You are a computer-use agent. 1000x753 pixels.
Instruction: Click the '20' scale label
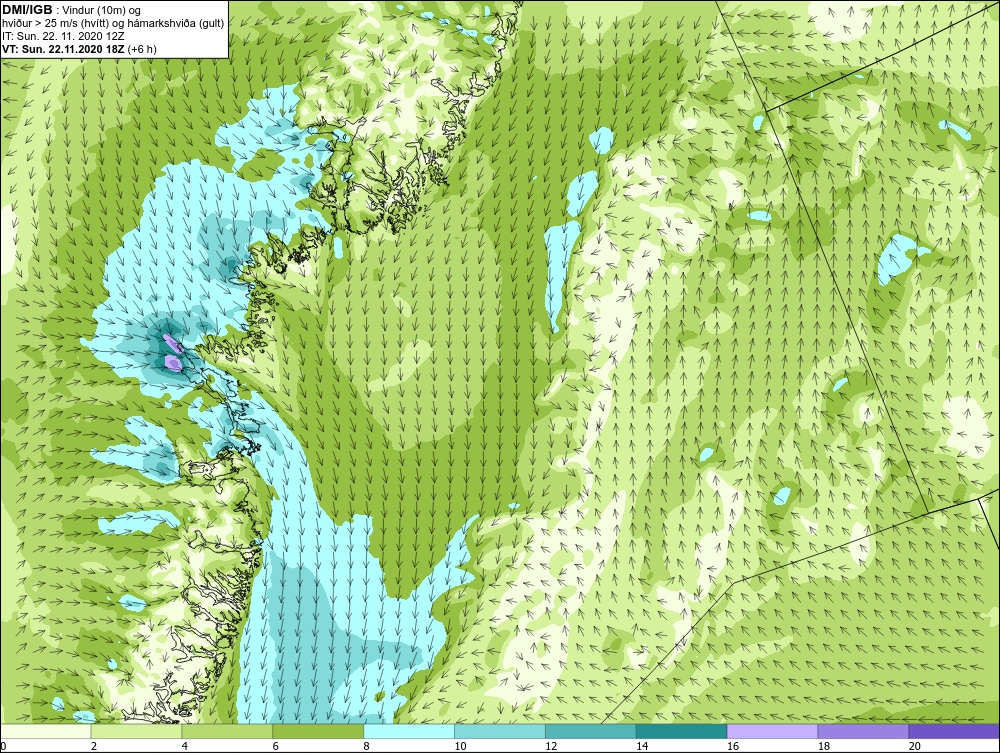915,746
